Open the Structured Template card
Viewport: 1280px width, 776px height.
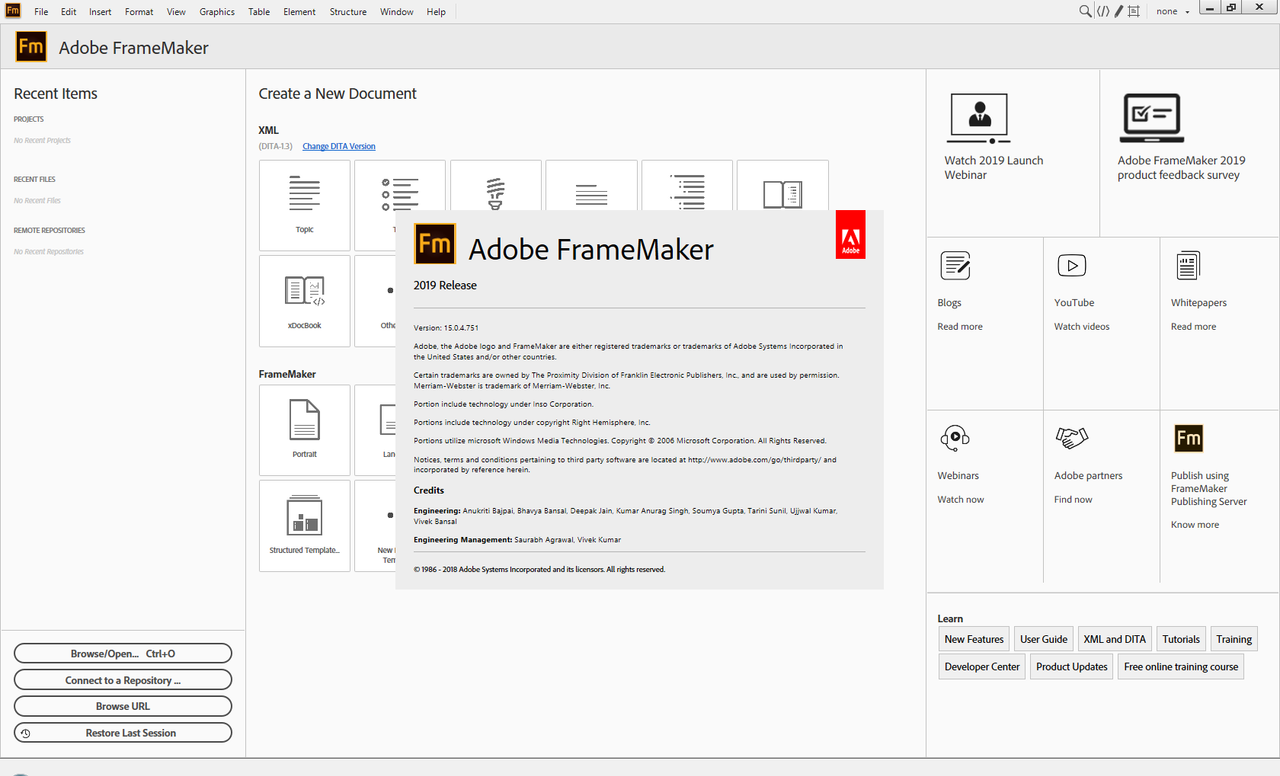click(304, 525)
